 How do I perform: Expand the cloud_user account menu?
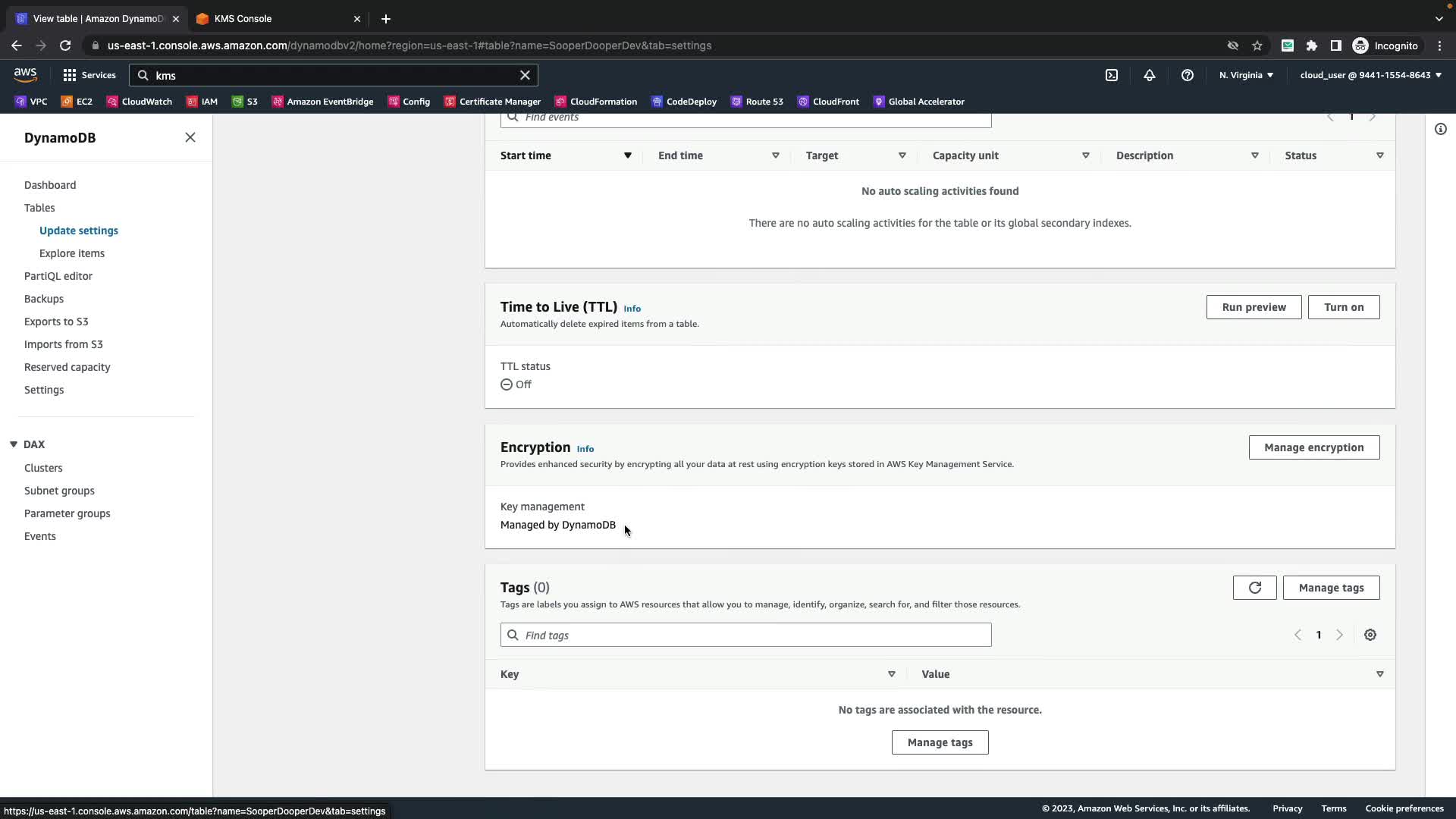pyautogui.click(x=1370, y=75)
